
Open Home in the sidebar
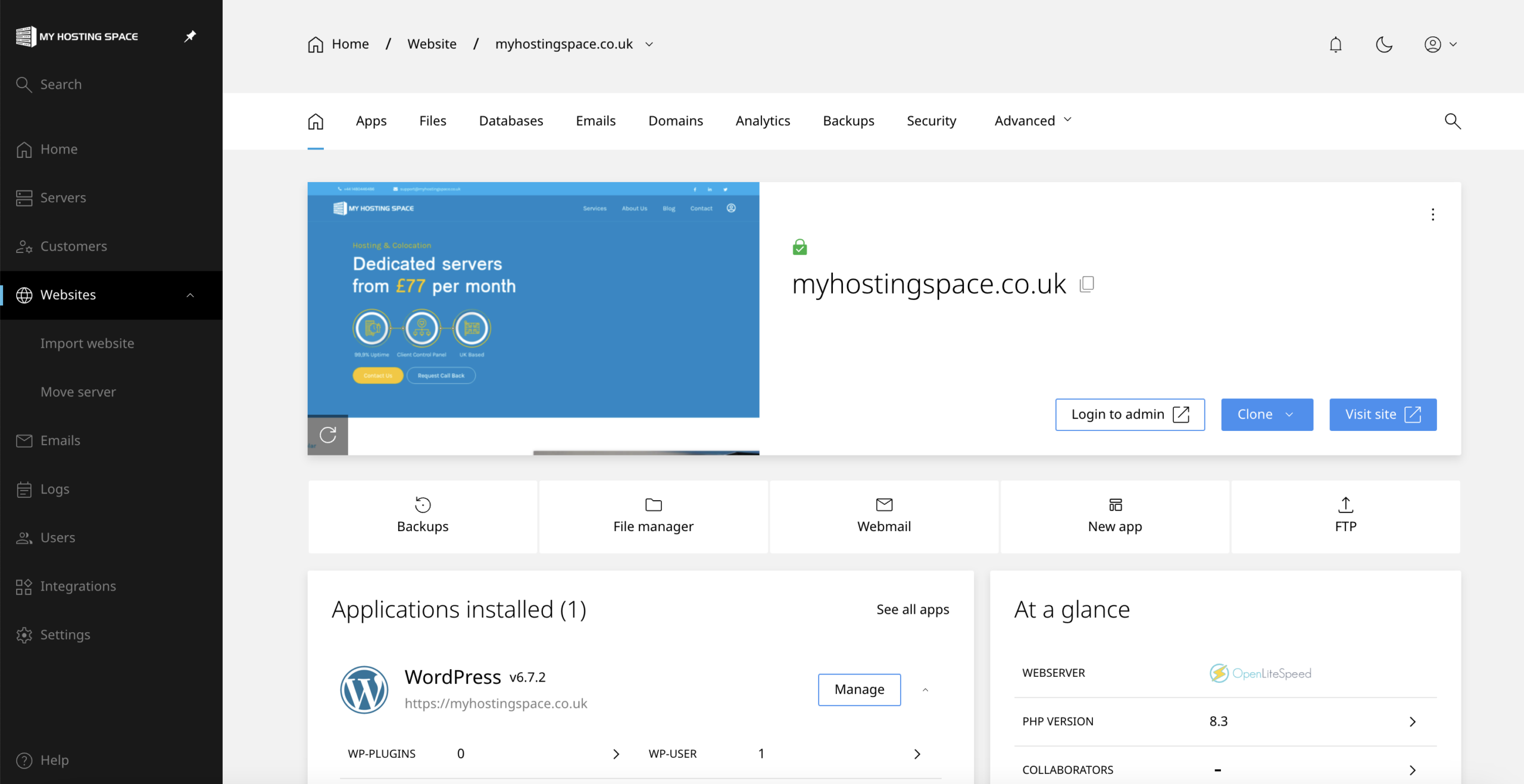111,149
